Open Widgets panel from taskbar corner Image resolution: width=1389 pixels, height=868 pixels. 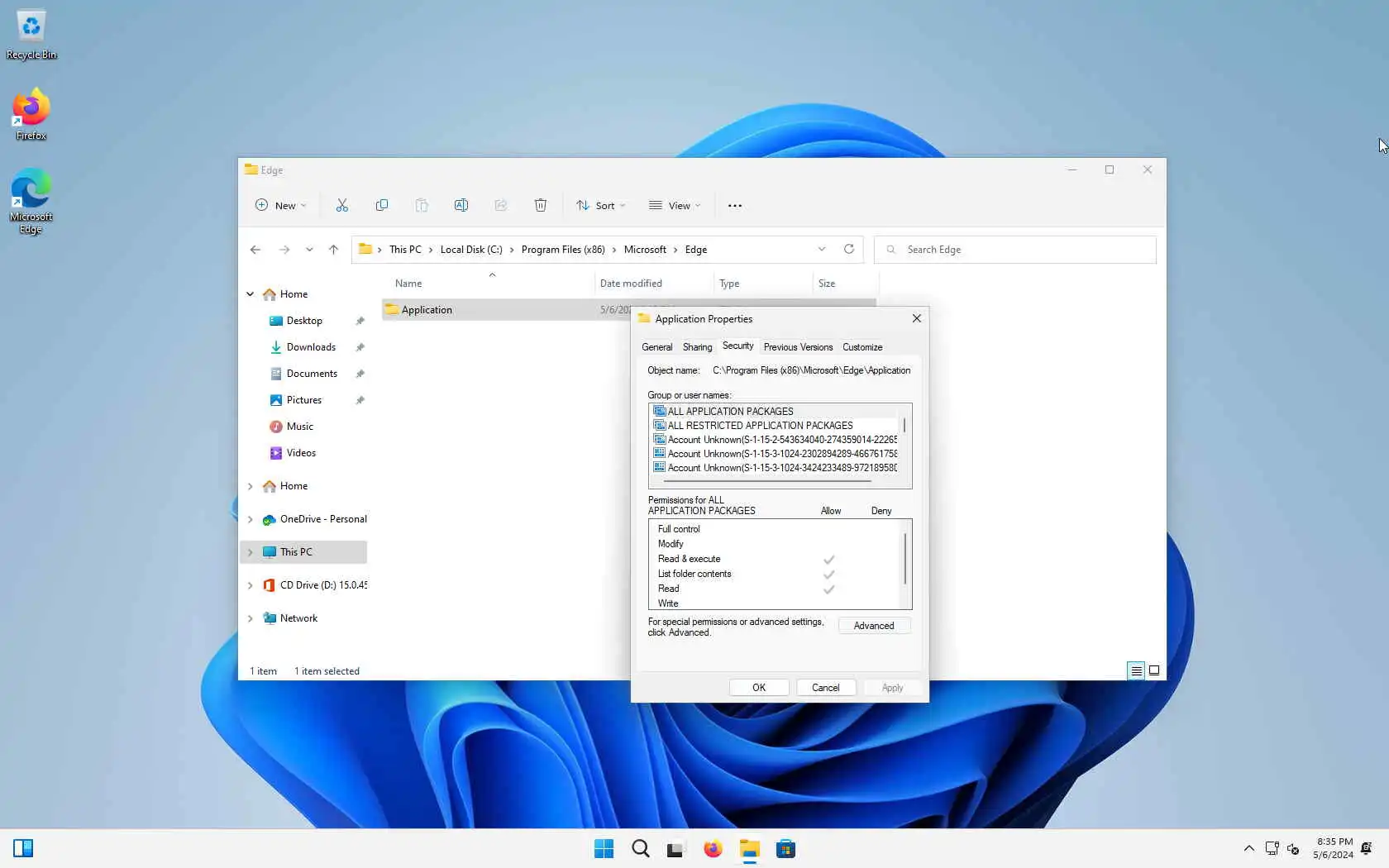coord(23,849)
